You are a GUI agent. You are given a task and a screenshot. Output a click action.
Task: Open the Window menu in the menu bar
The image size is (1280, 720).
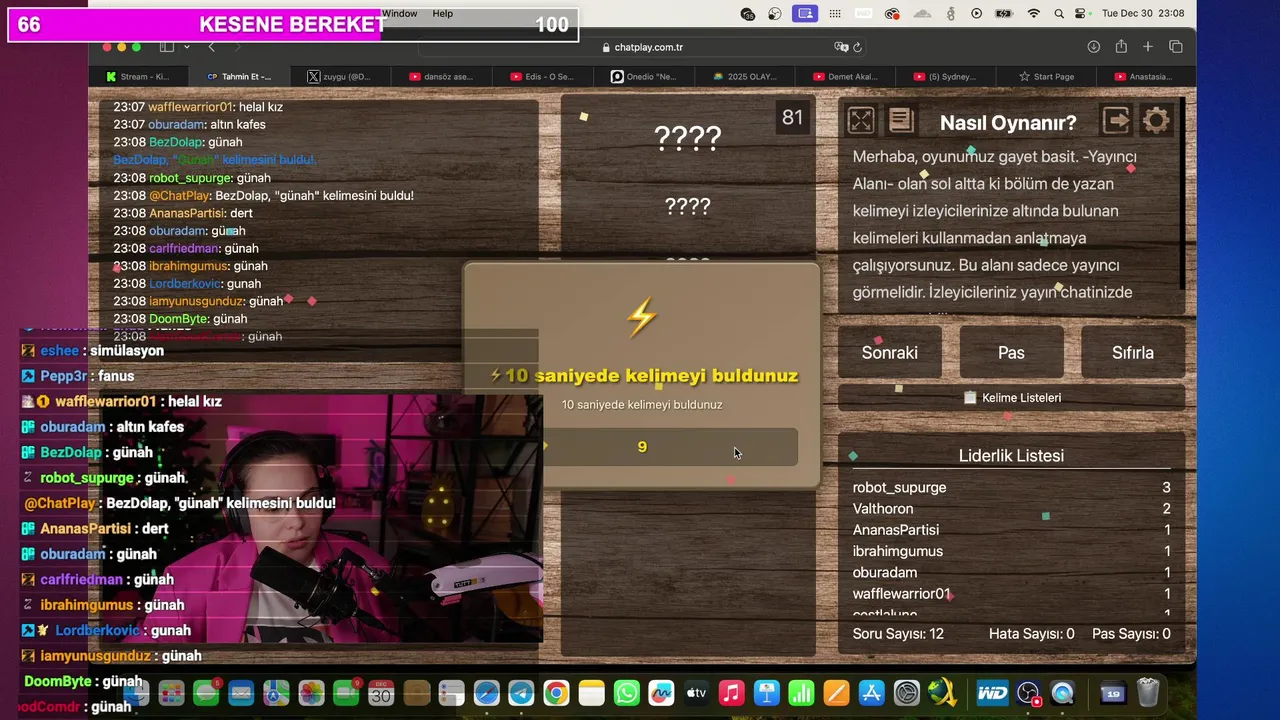click(x=399, y=14)
